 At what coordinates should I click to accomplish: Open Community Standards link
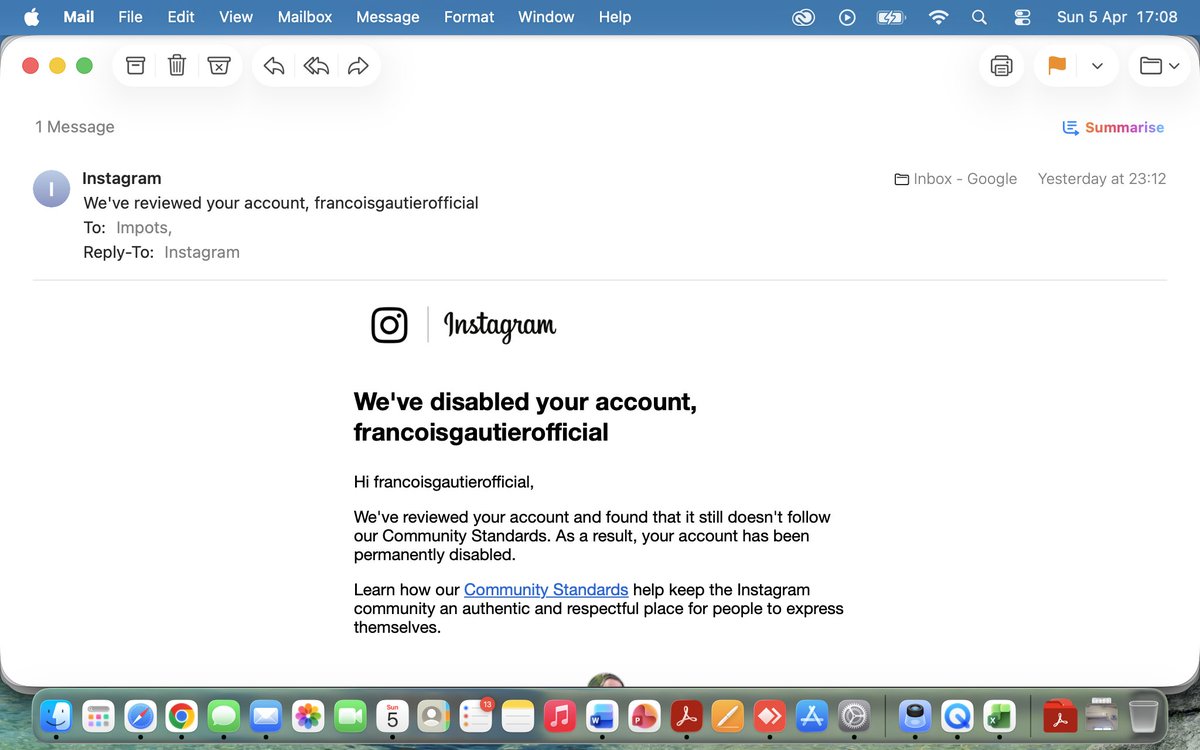[546, 590]
